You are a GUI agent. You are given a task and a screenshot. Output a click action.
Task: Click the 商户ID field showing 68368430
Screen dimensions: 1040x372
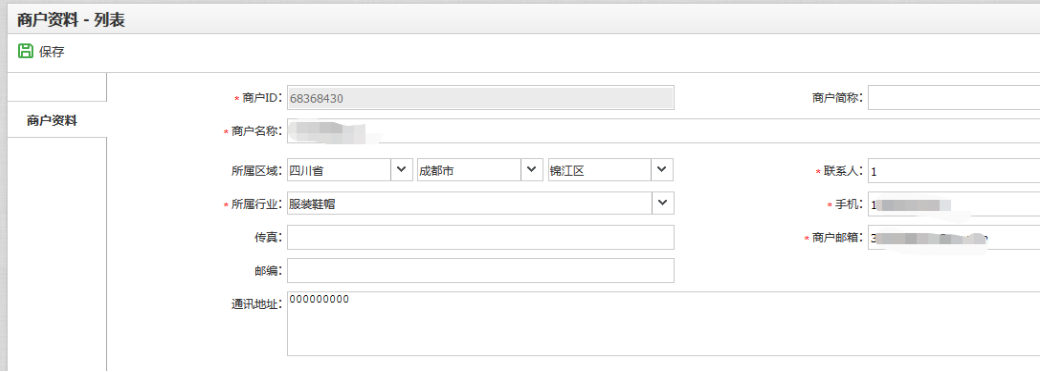tap(481, 97)
